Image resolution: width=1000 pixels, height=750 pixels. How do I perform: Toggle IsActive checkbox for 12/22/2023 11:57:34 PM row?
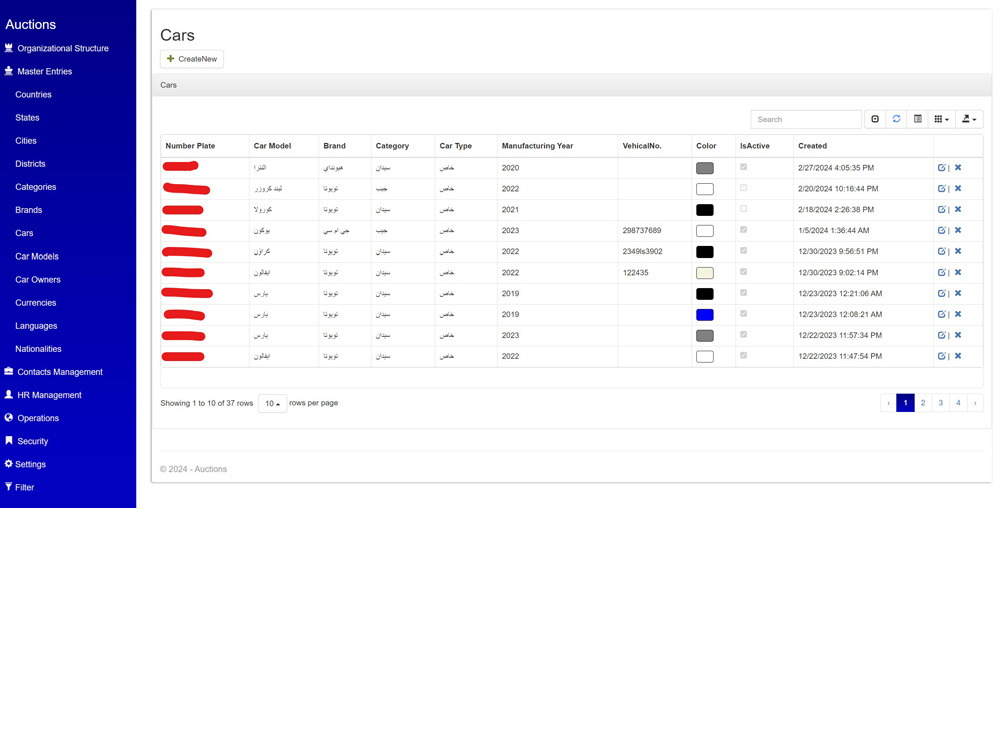tap(744, 335)
